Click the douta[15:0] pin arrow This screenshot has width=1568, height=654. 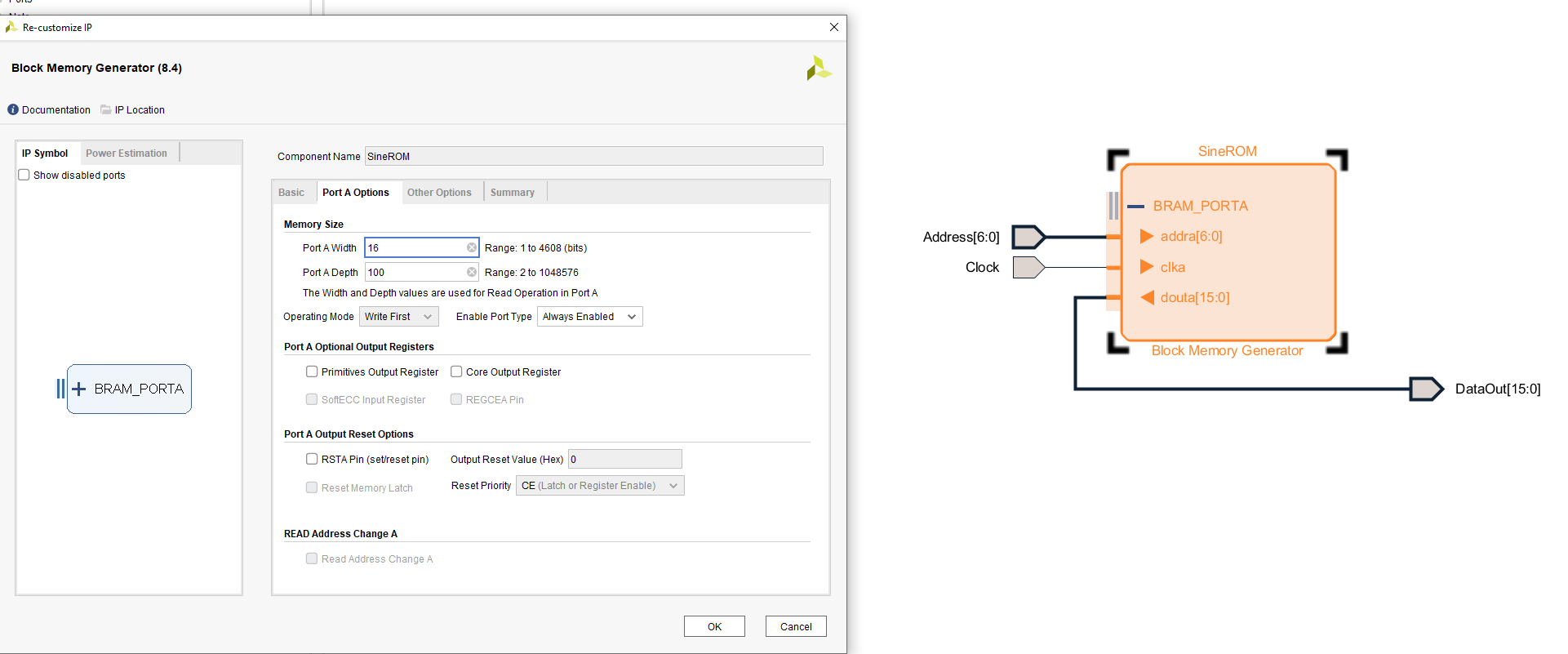(x=1147, y=297)
